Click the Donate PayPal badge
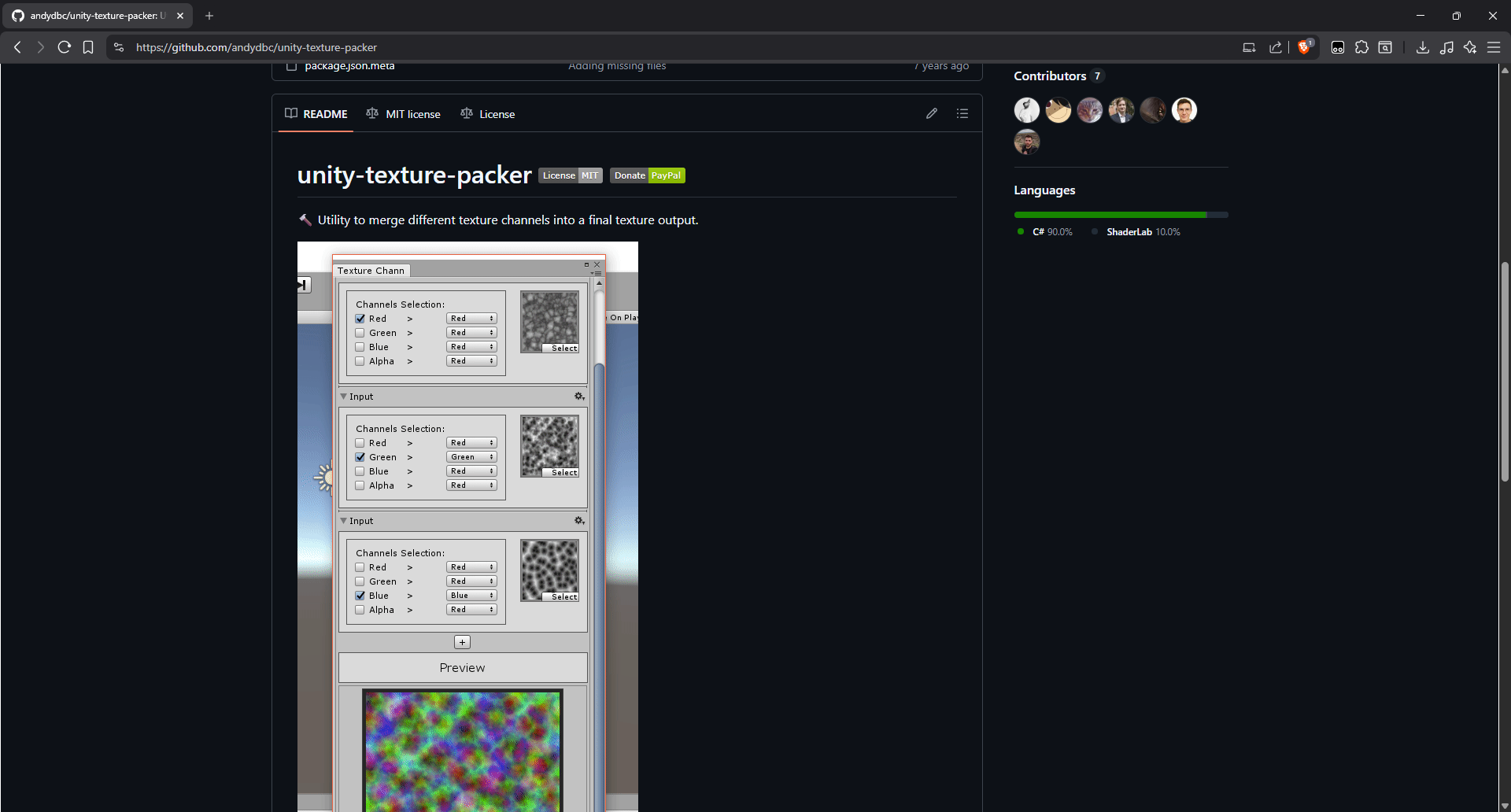The image size is (1511, 812). [647, 175]
